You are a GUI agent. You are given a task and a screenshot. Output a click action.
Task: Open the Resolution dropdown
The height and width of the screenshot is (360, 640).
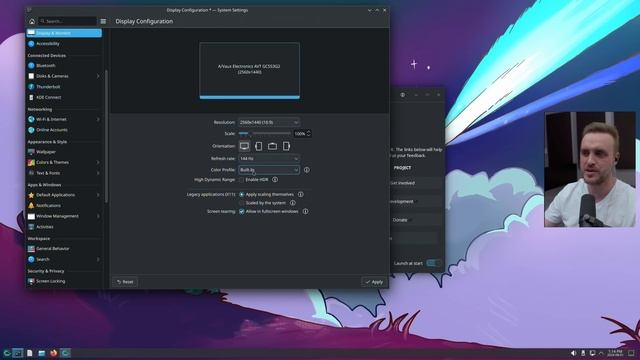[269, 122]
